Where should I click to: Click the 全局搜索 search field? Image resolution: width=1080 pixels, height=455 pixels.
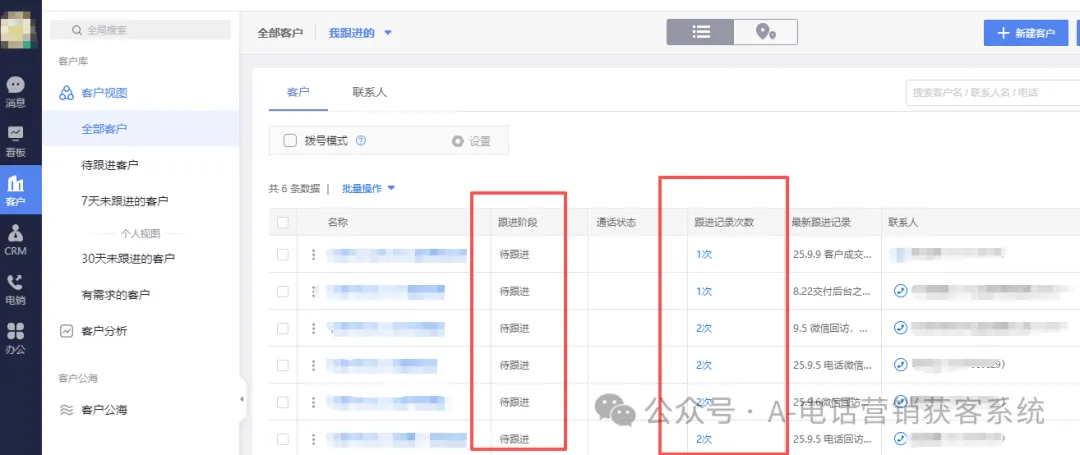point(141,30)
